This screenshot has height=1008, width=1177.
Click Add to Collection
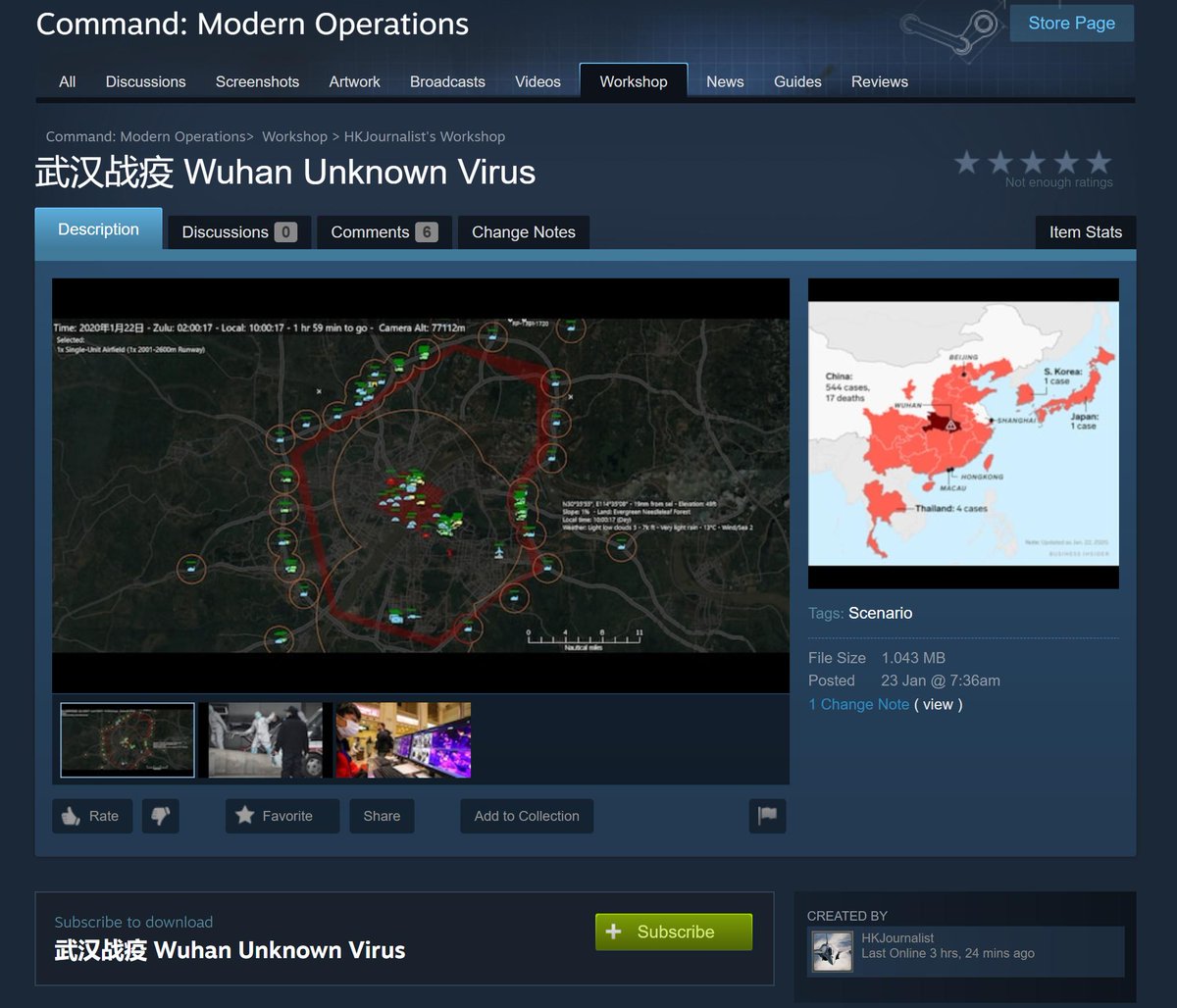pos(527,816)
